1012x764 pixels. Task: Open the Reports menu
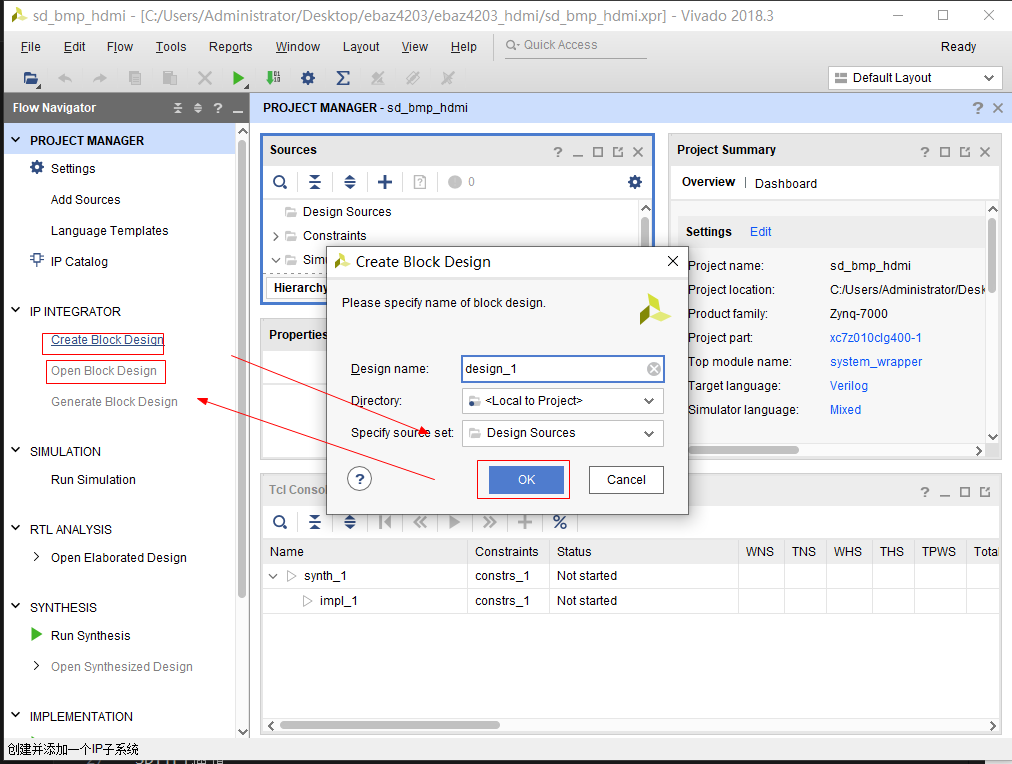pos(230,46)
